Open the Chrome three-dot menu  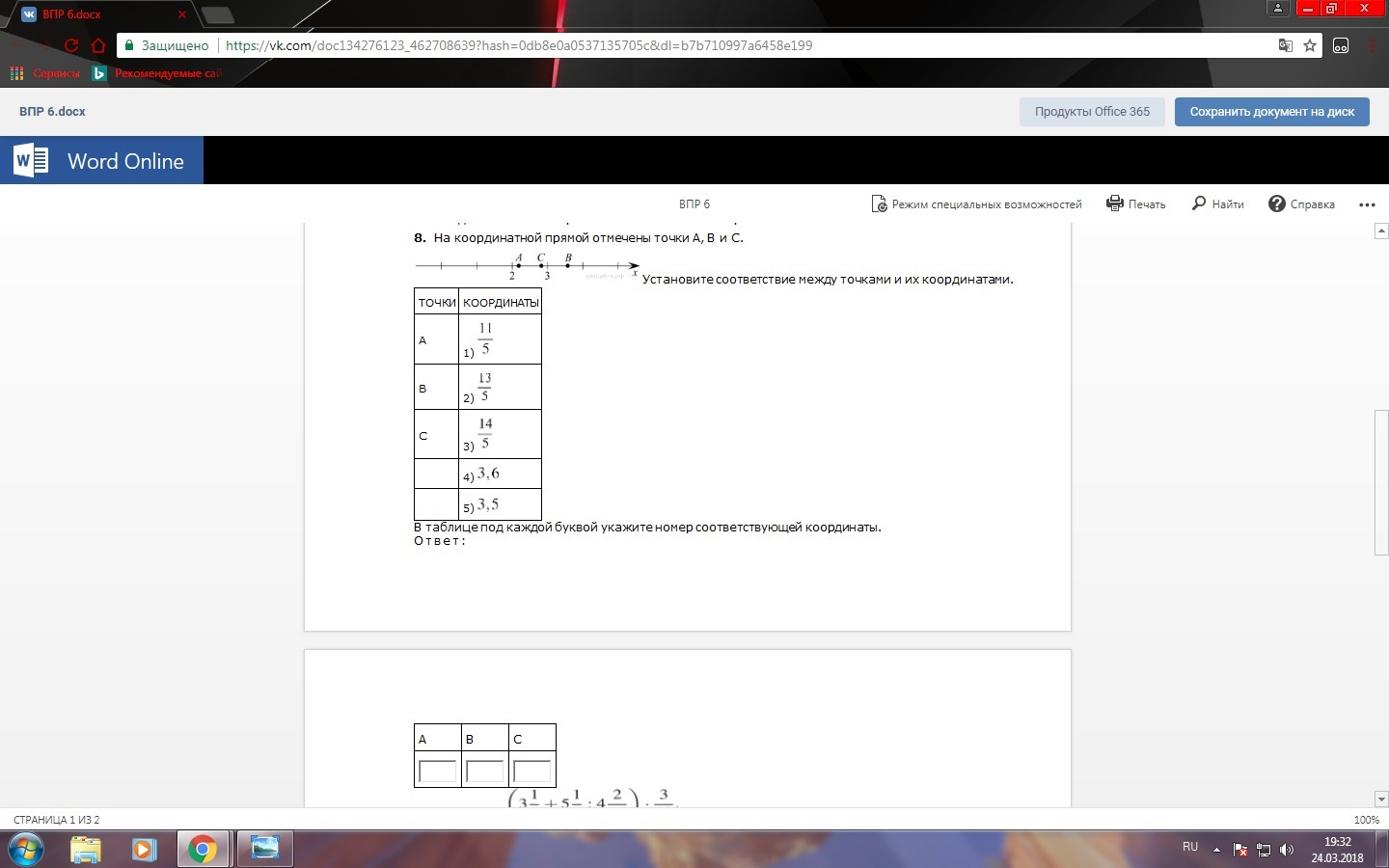[x=1372, y=45]
